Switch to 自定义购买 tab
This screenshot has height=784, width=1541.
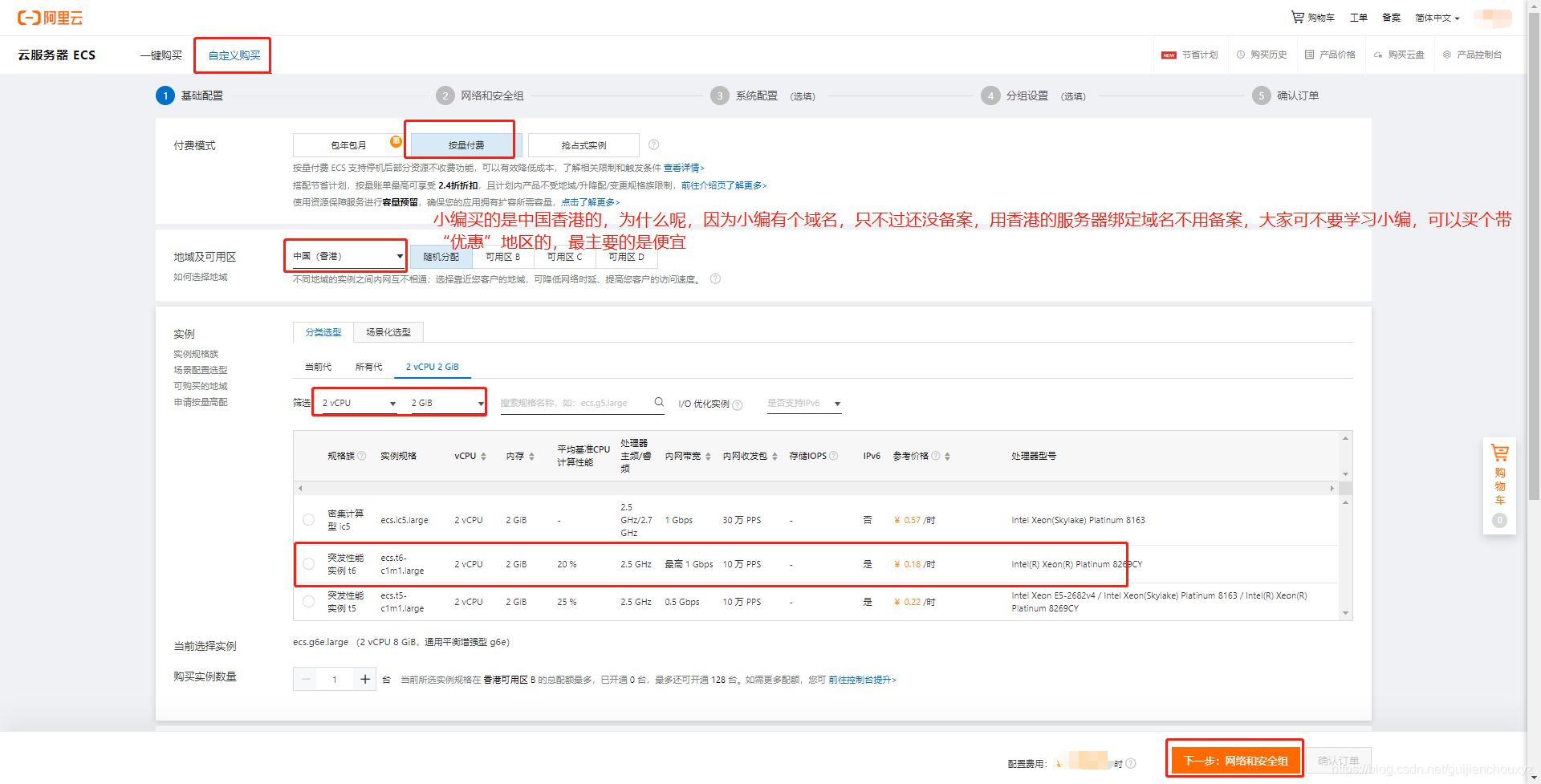(234, 55)
